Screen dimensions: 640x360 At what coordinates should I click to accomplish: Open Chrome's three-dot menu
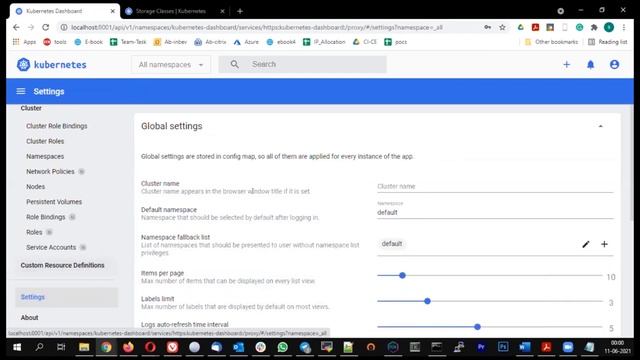click(x=624, y=27)
